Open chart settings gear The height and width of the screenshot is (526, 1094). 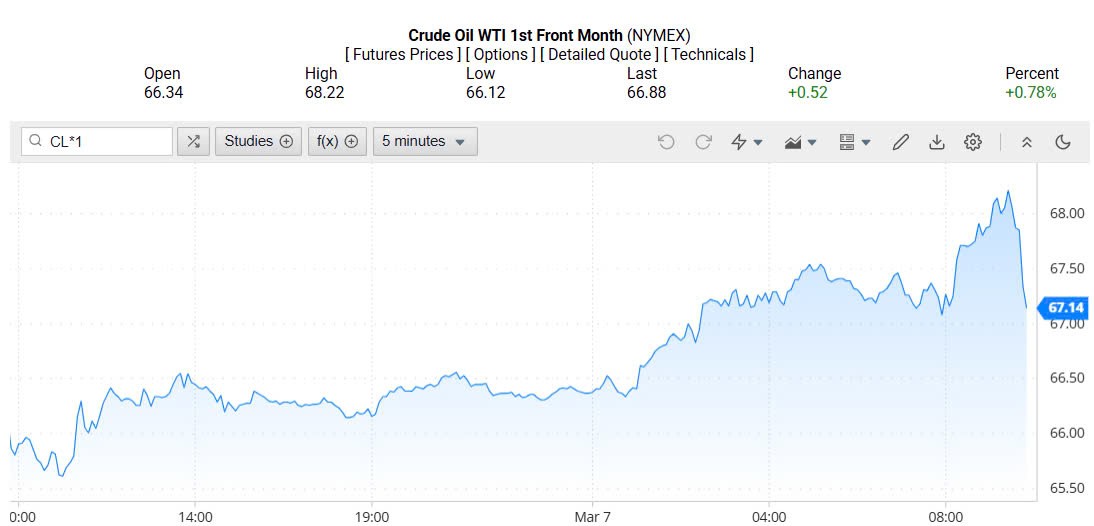(x=973, y=142)
